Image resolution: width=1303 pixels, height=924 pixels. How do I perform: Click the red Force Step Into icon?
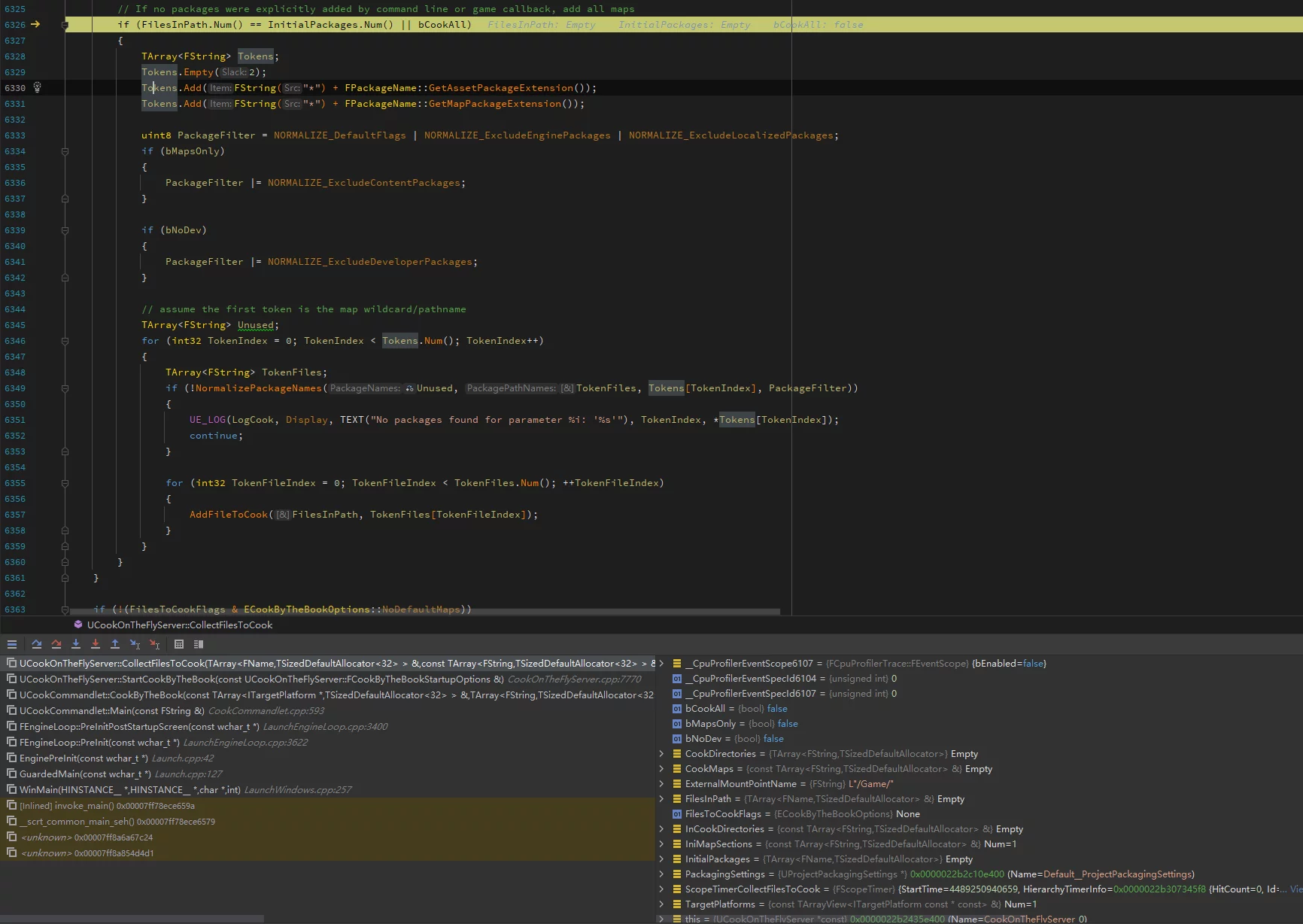96,644
